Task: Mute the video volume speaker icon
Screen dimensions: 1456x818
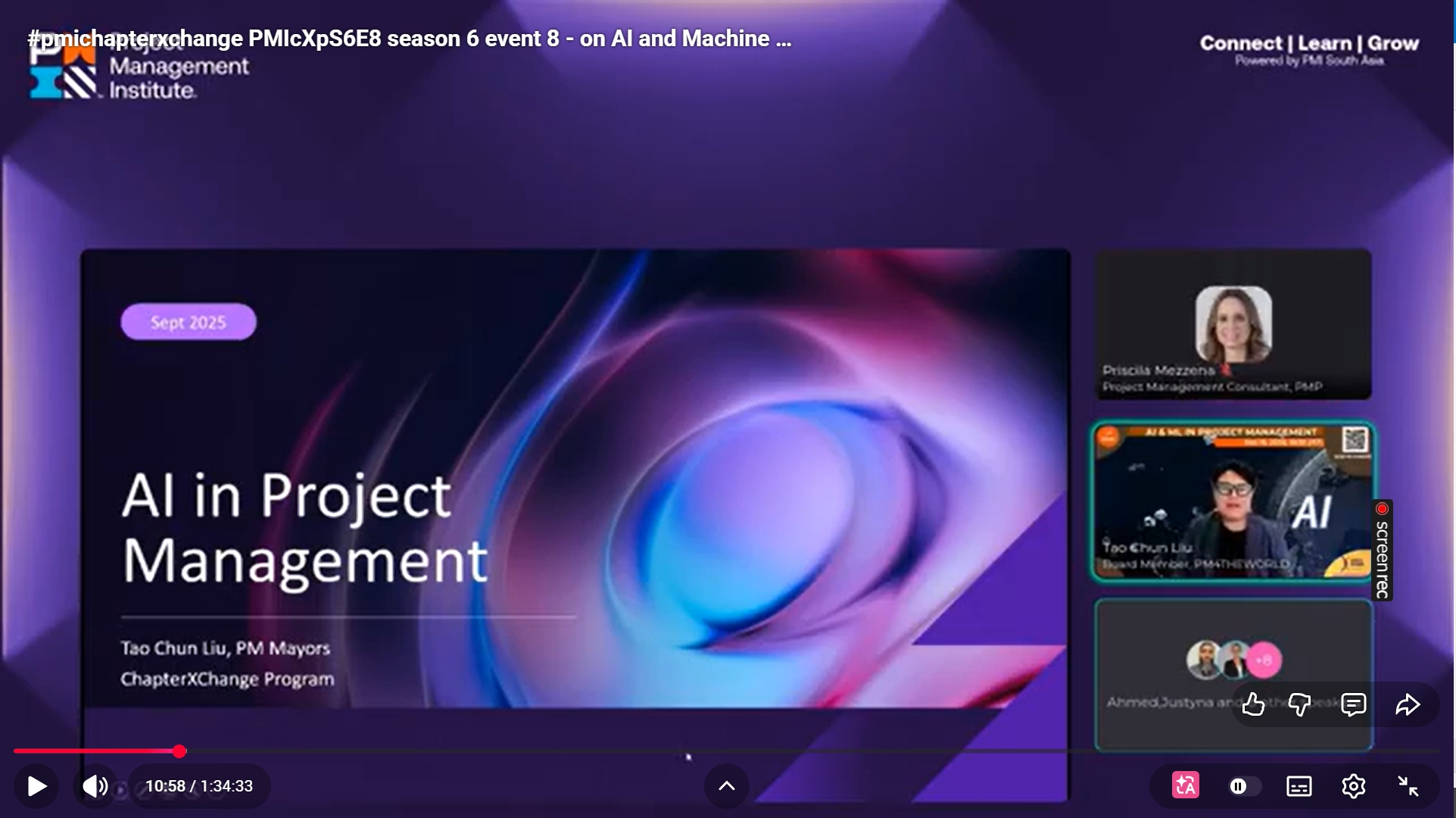Action: pos(95,786)
